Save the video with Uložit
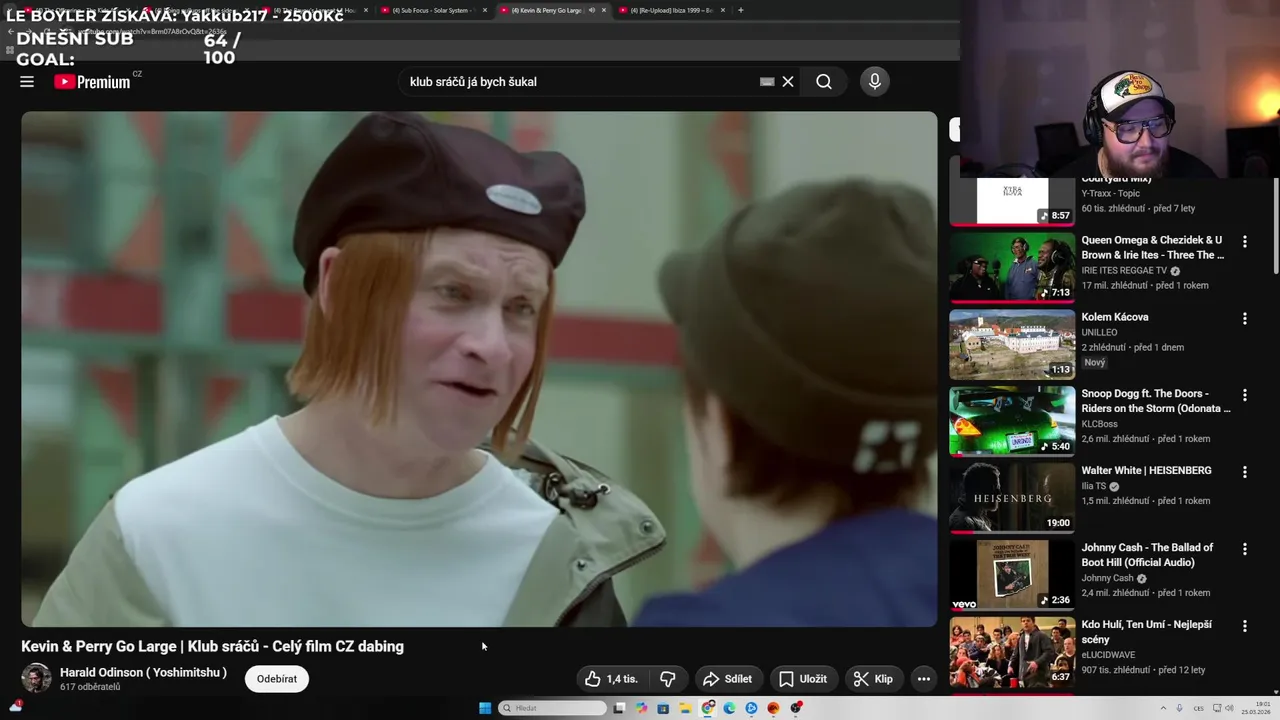 [803, 679]
